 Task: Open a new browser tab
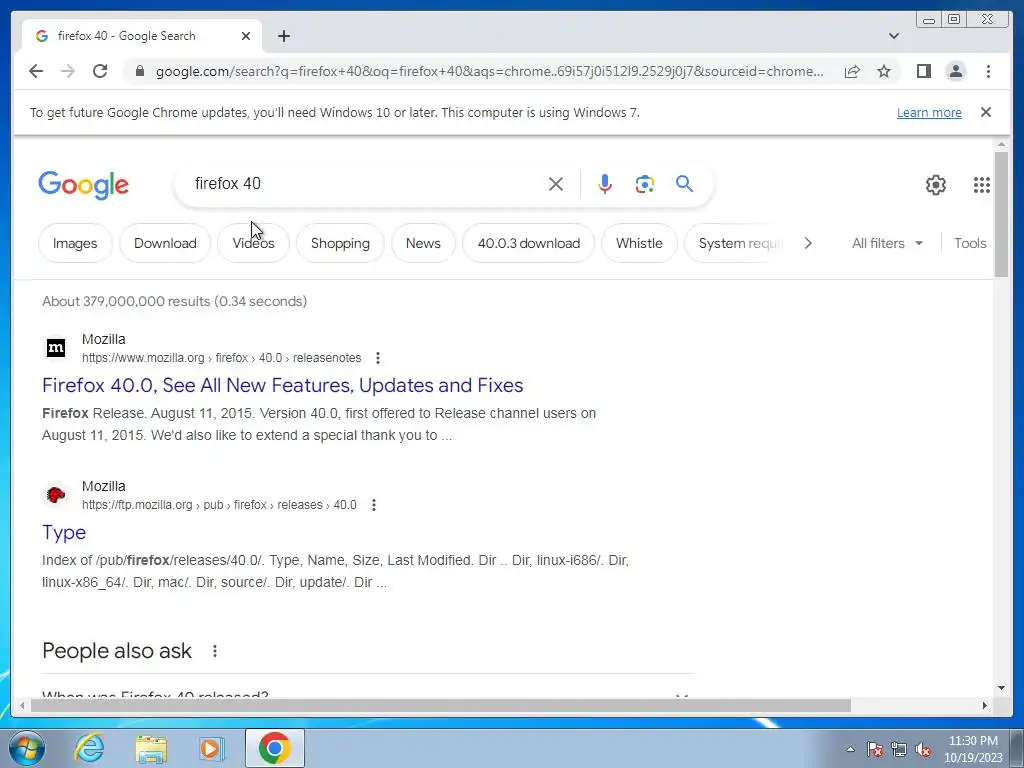[283, 36]
